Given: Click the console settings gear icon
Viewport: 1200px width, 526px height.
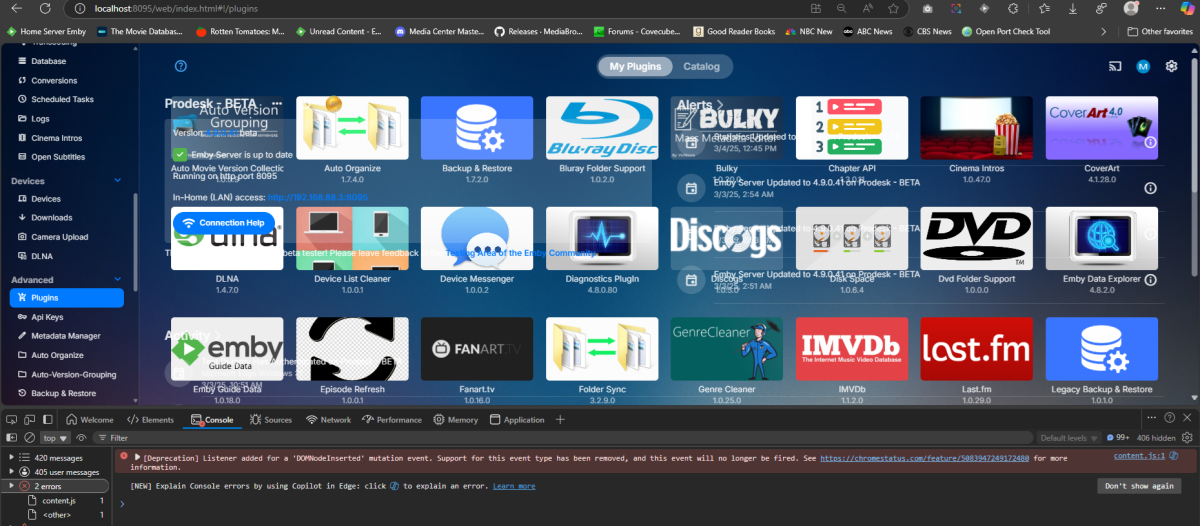Looking at the screenshot, I should (1186, 438).
